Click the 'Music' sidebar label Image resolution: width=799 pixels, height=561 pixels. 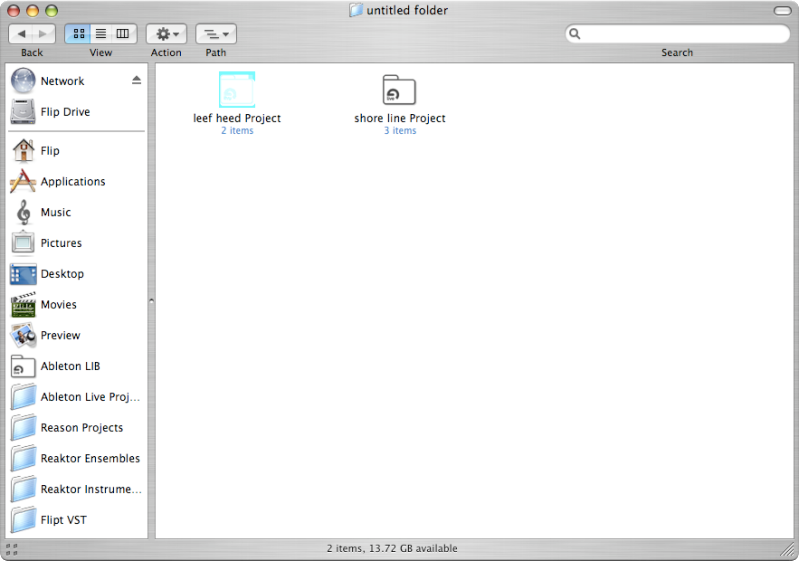(x=56, y=212)
